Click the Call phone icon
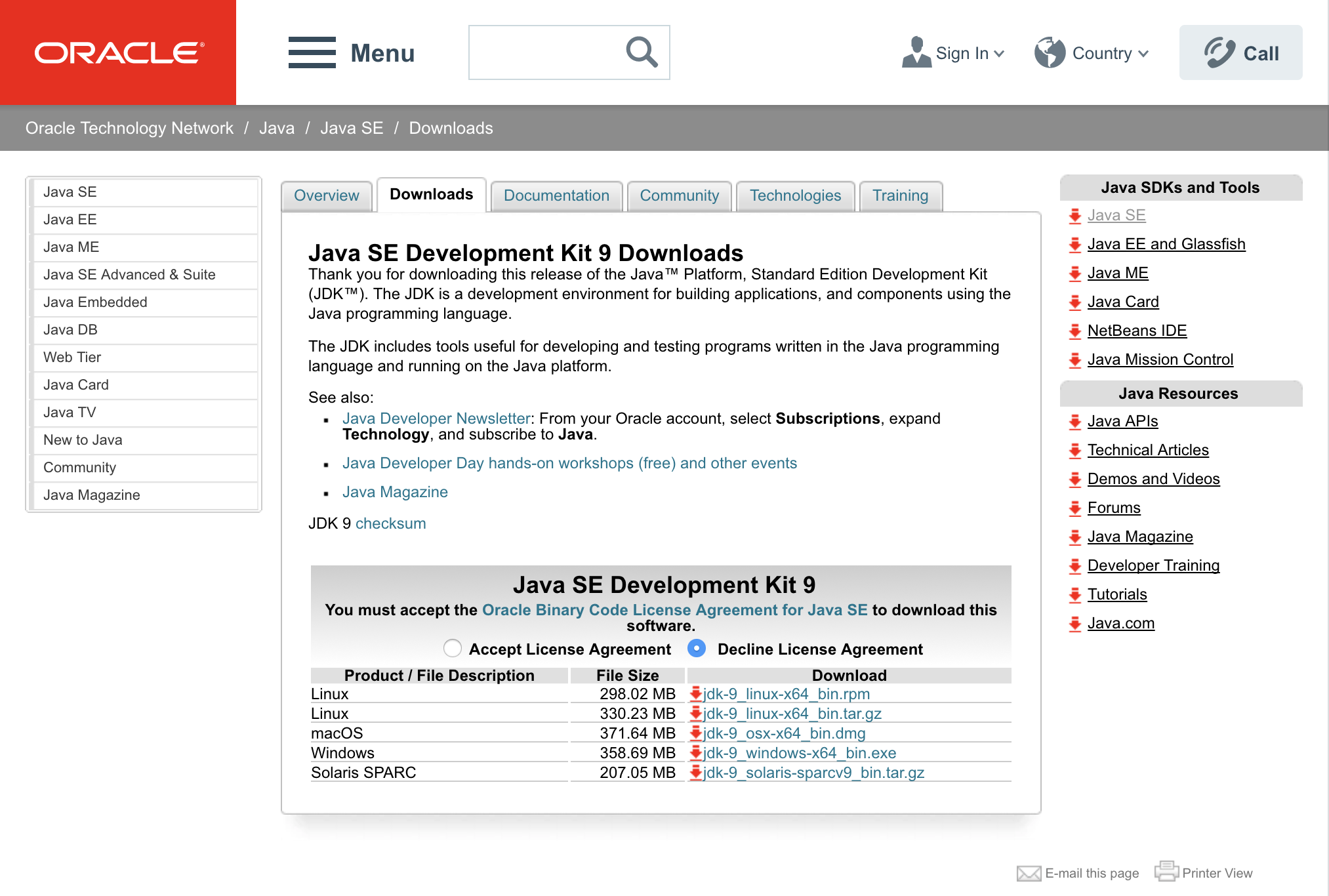 1216,52
